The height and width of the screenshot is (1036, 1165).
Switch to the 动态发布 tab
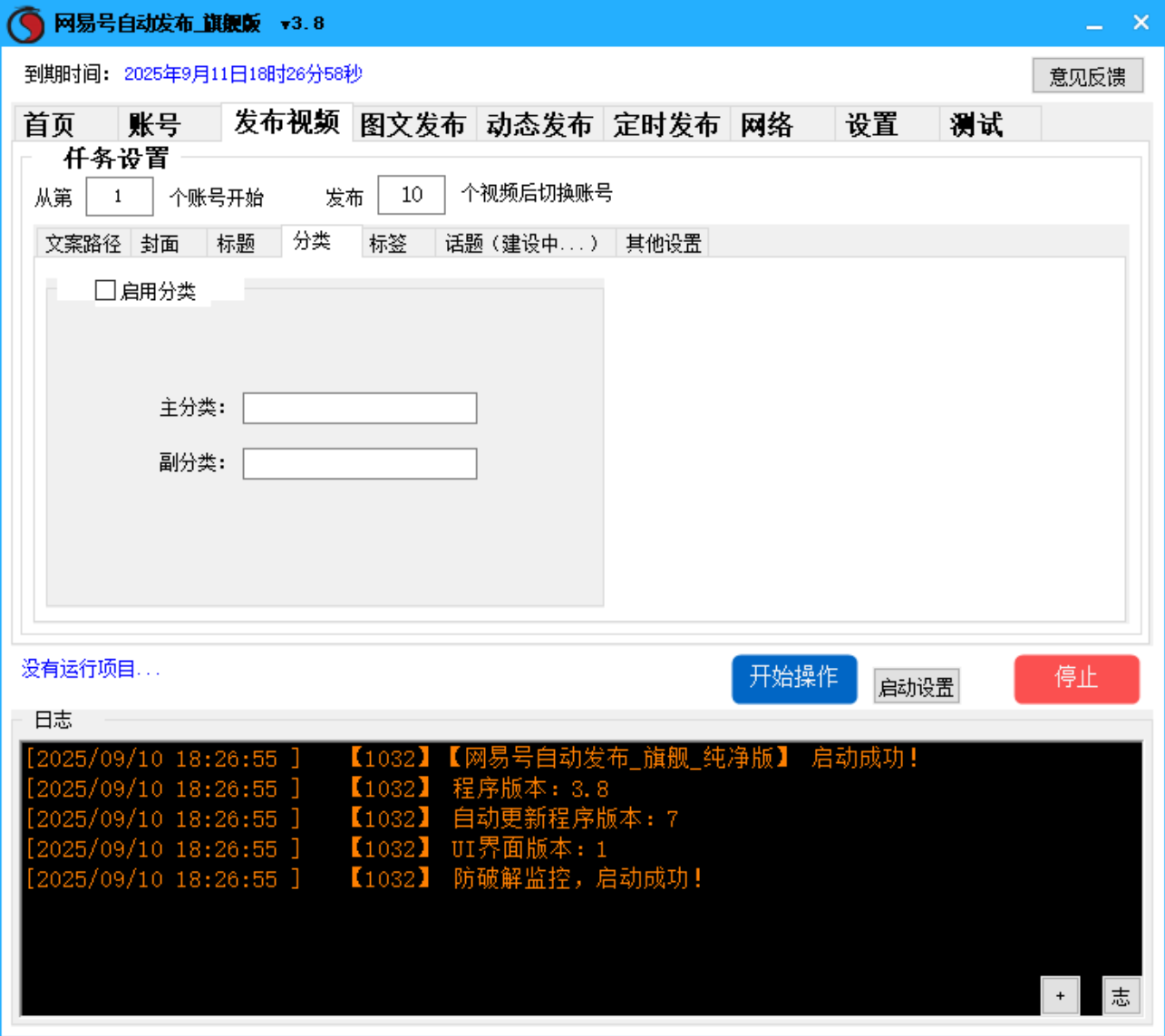(x=540, y=124)
